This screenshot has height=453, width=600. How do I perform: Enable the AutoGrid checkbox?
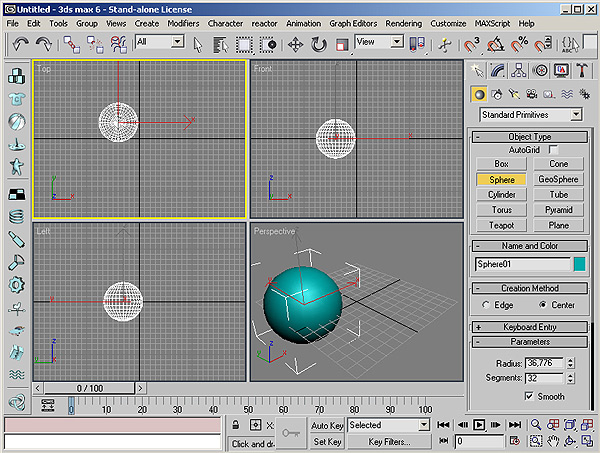[553, 149]
